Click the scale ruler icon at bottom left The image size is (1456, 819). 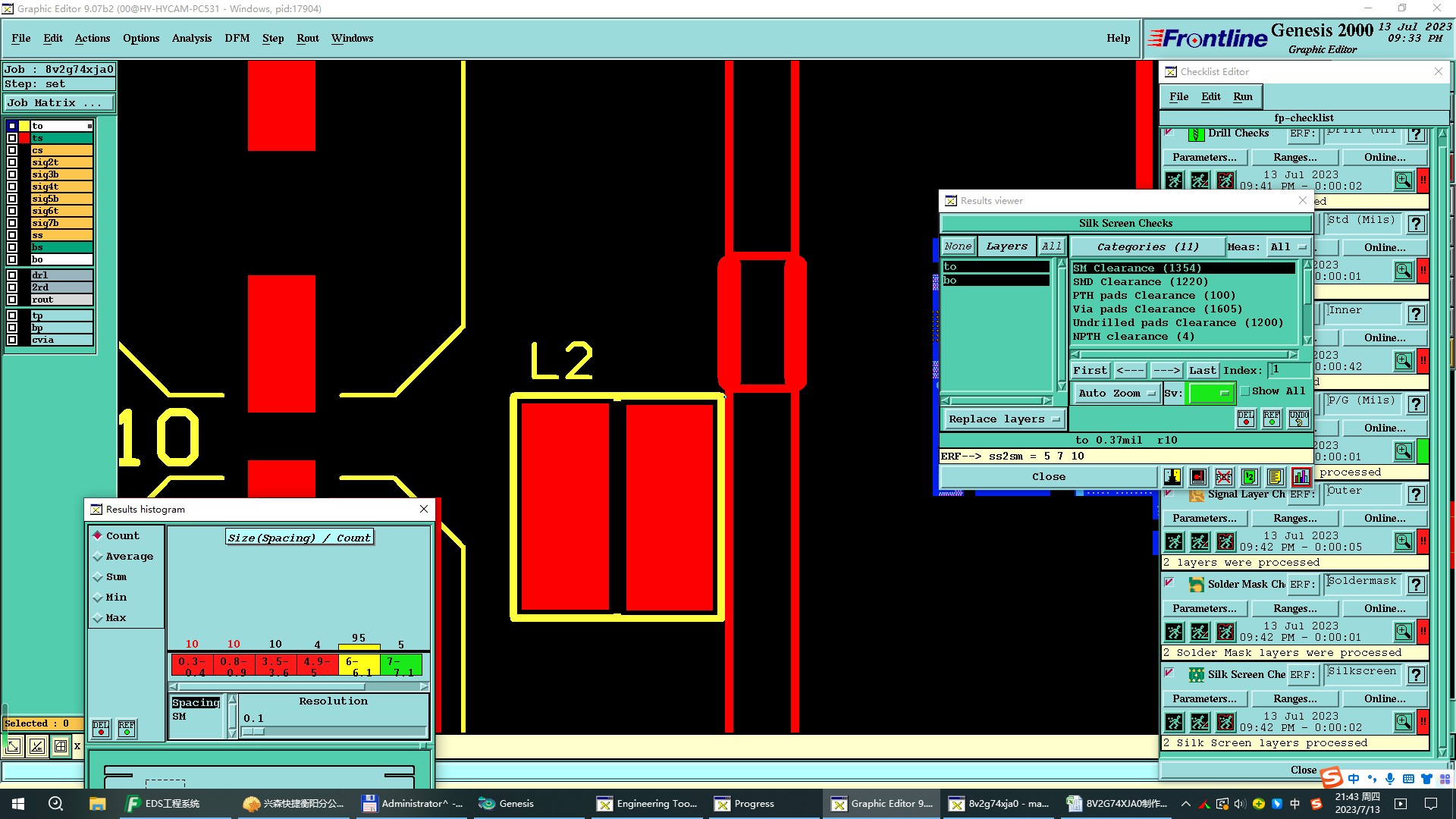point(37,746)
